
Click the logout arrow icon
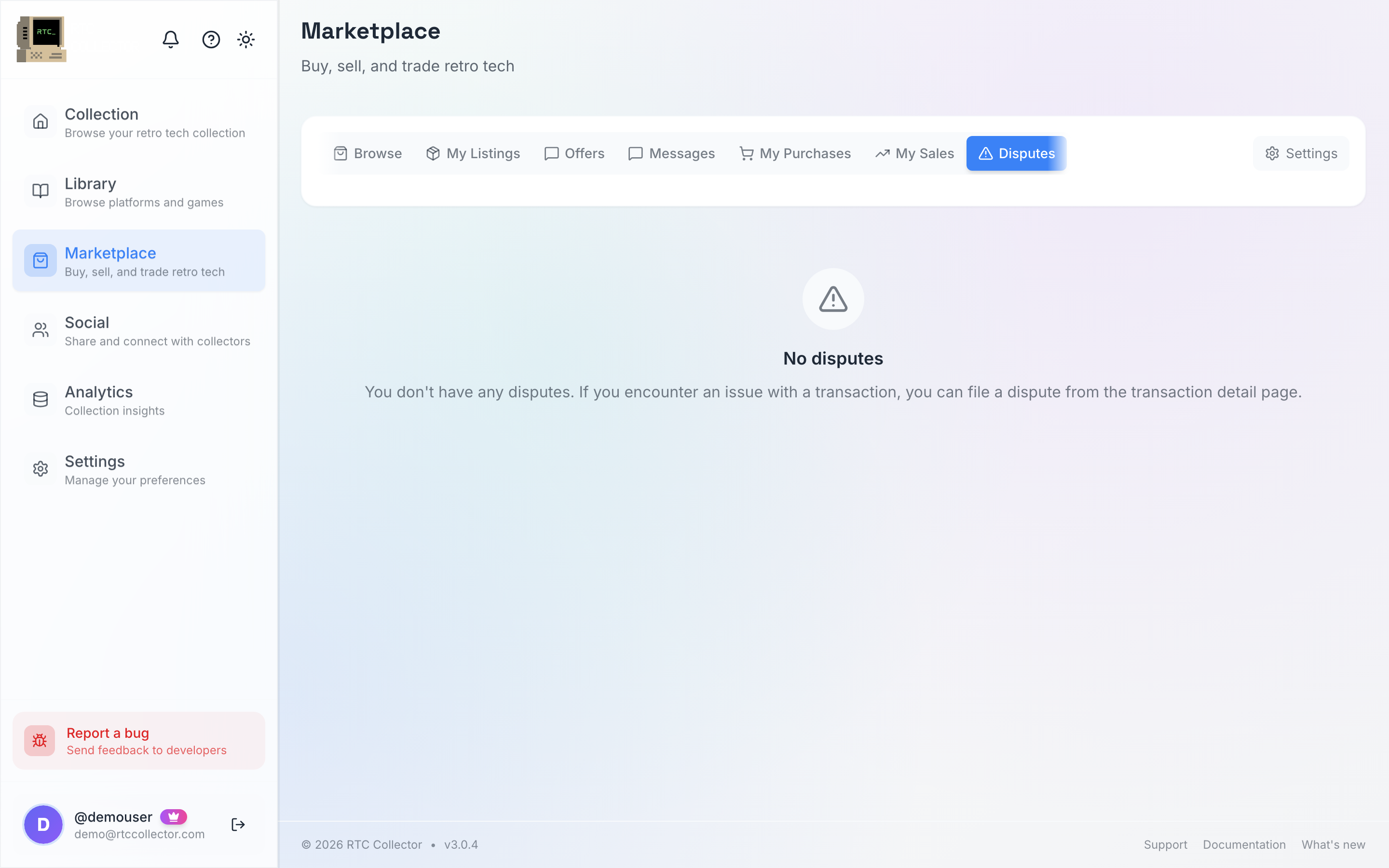[x=238, y=825]
